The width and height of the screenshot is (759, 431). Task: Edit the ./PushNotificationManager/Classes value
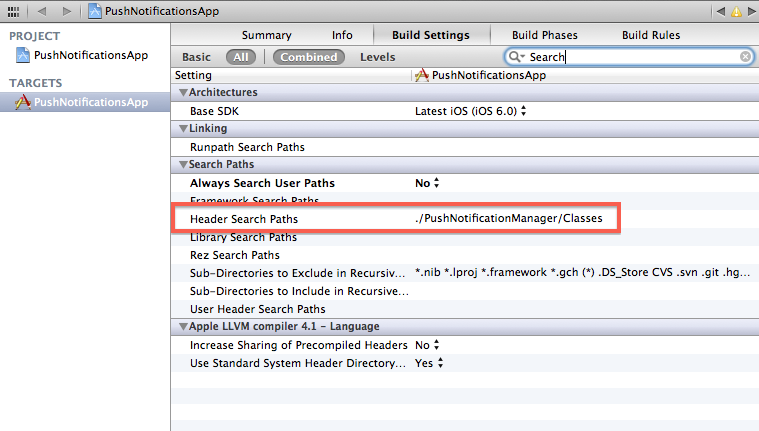[509, 218]
